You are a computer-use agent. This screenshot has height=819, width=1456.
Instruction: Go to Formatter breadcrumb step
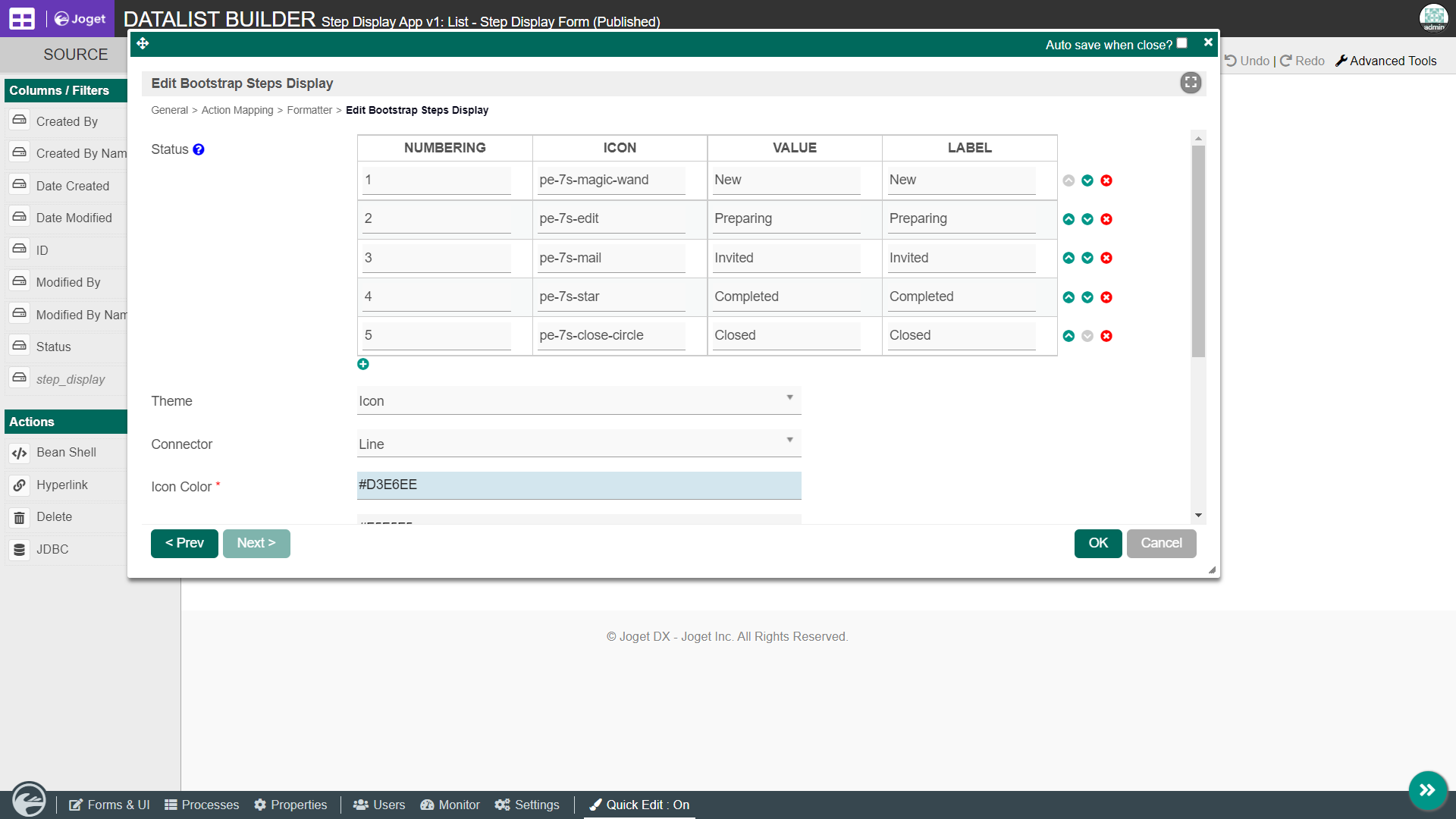(x=309, y=110)
